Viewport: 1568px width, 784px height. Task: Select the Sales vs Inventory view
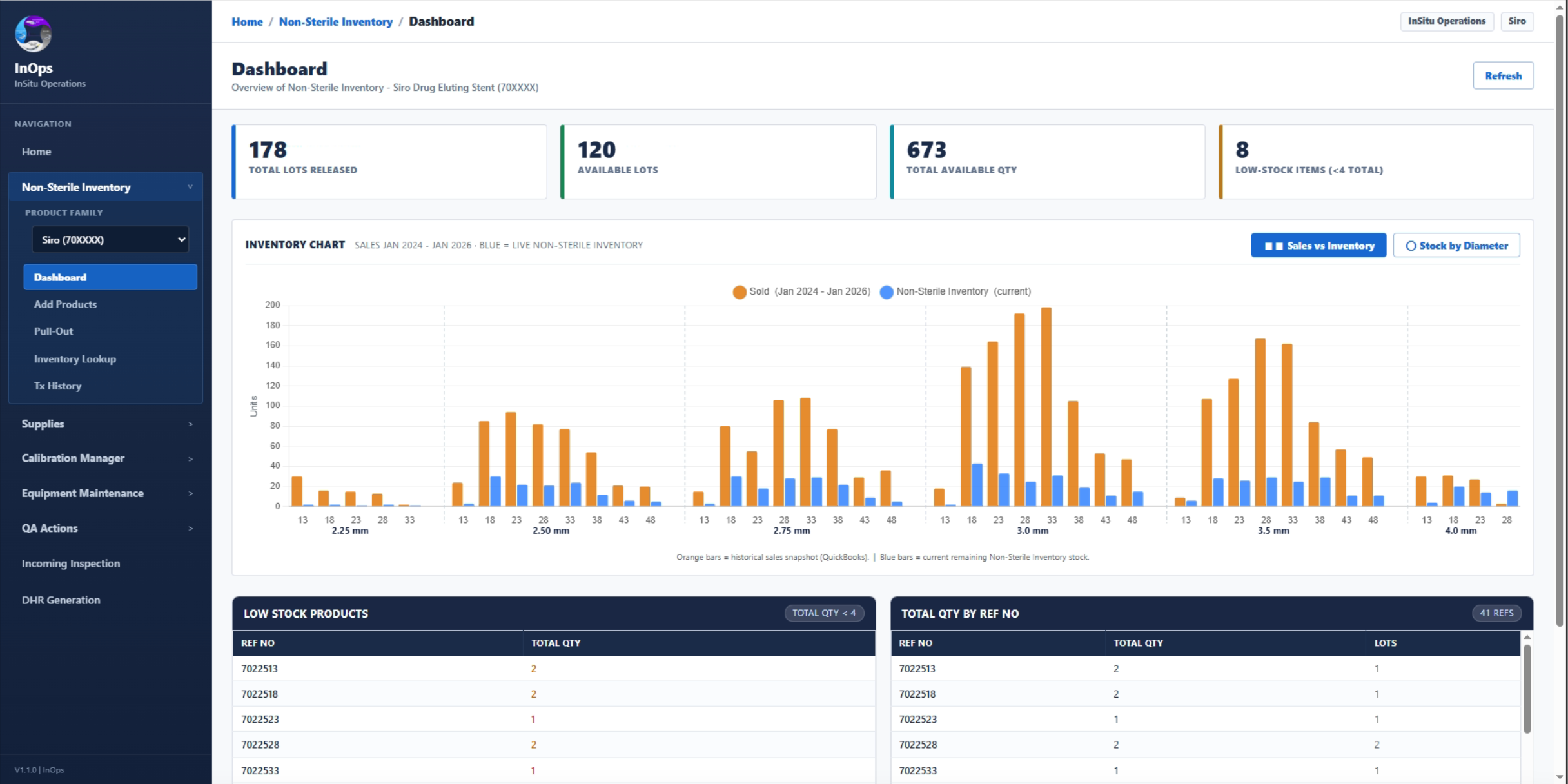coord(1318,246)
